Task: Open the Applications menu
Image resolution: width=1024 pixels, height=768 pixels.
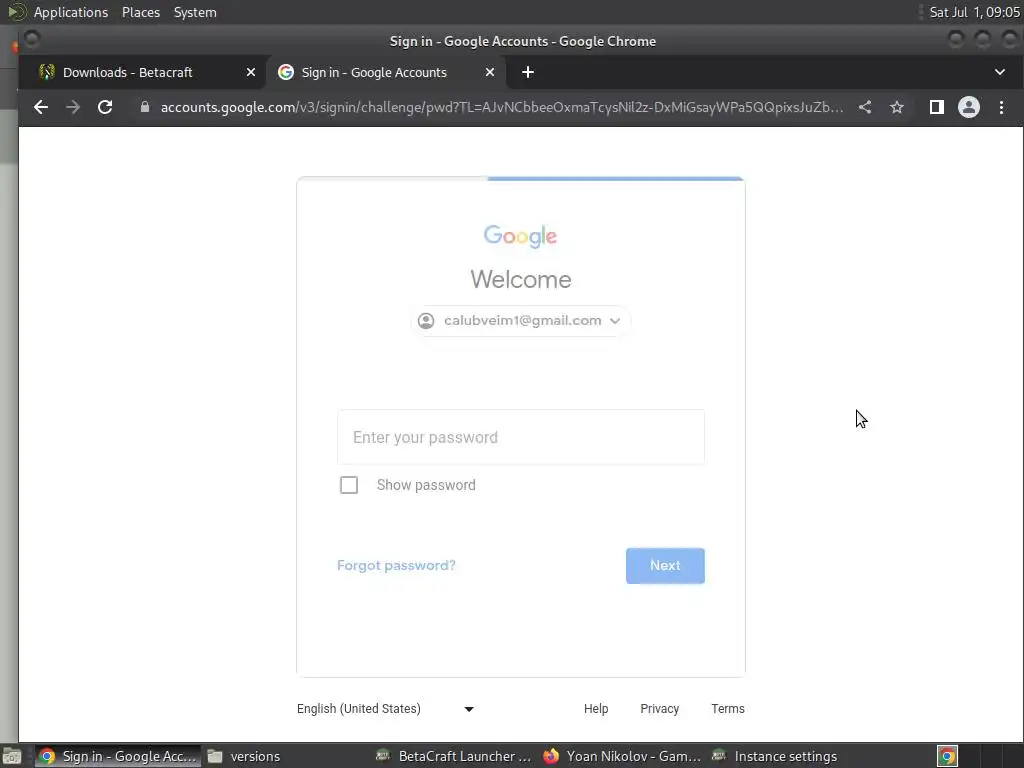Action: click(x=71, y=12)
